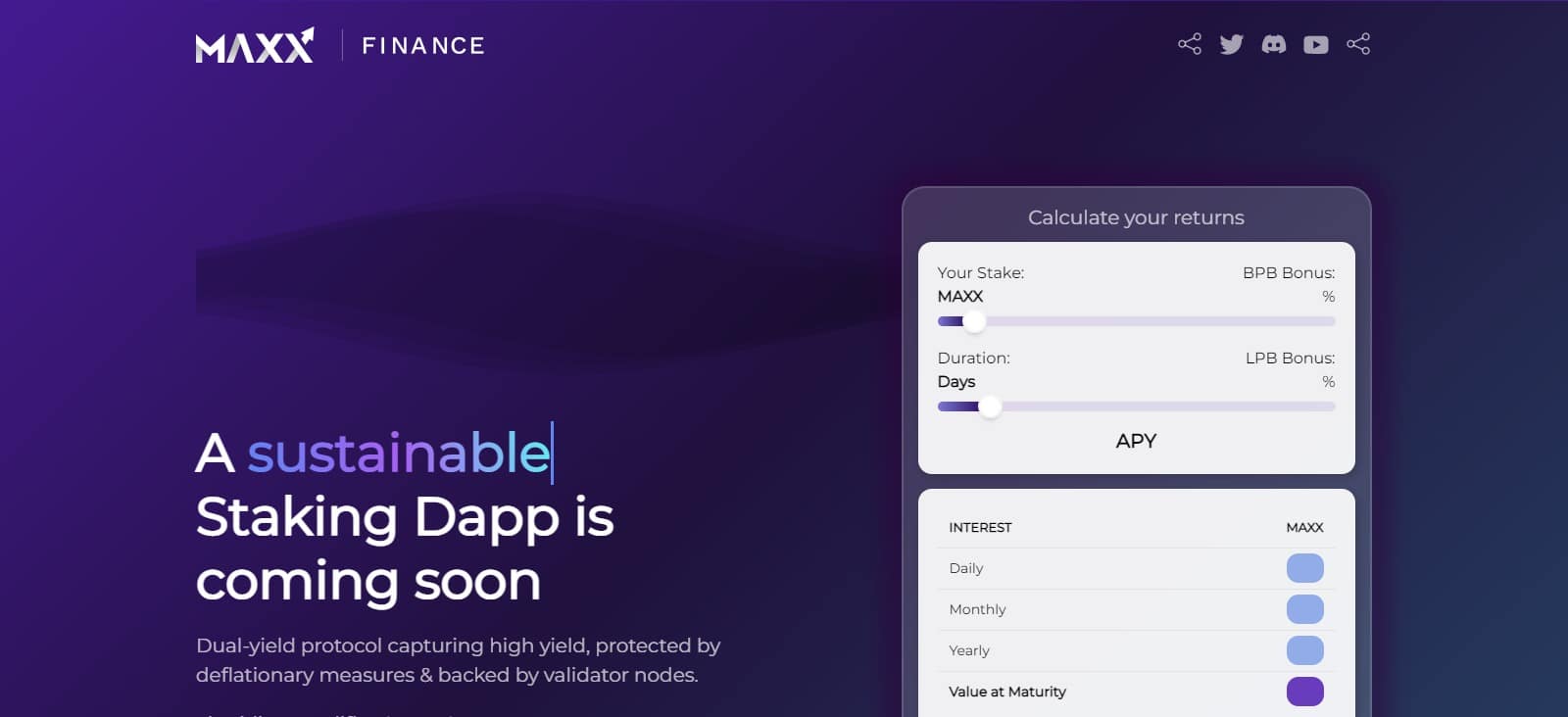This screenshot has height=717, width=1568.
Task: Click the 'APY' text
Action: (1136, 441)
